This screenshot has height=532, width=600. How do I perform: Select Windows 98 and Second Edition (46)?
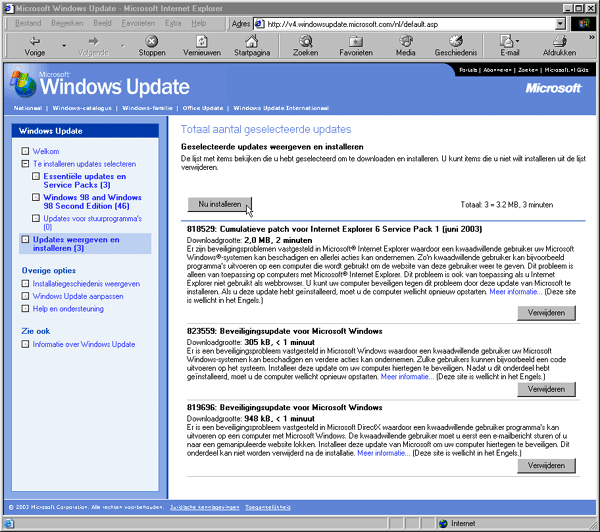pos(92,202)
